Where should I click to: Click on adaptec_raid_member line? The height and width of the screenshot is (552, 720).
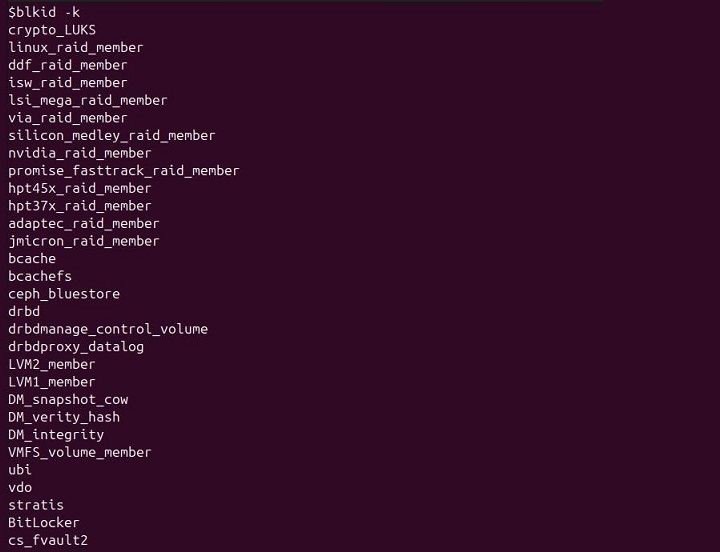[x=84, y=223]
